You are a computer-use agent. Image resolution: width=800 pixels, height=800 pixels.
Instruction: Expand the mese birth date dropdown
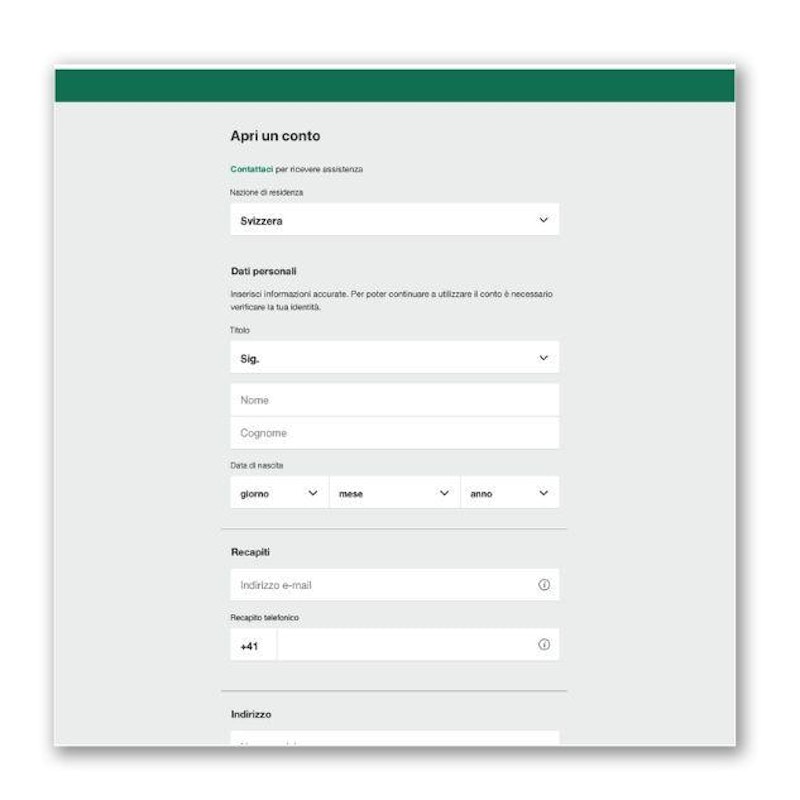click(394, 493)
